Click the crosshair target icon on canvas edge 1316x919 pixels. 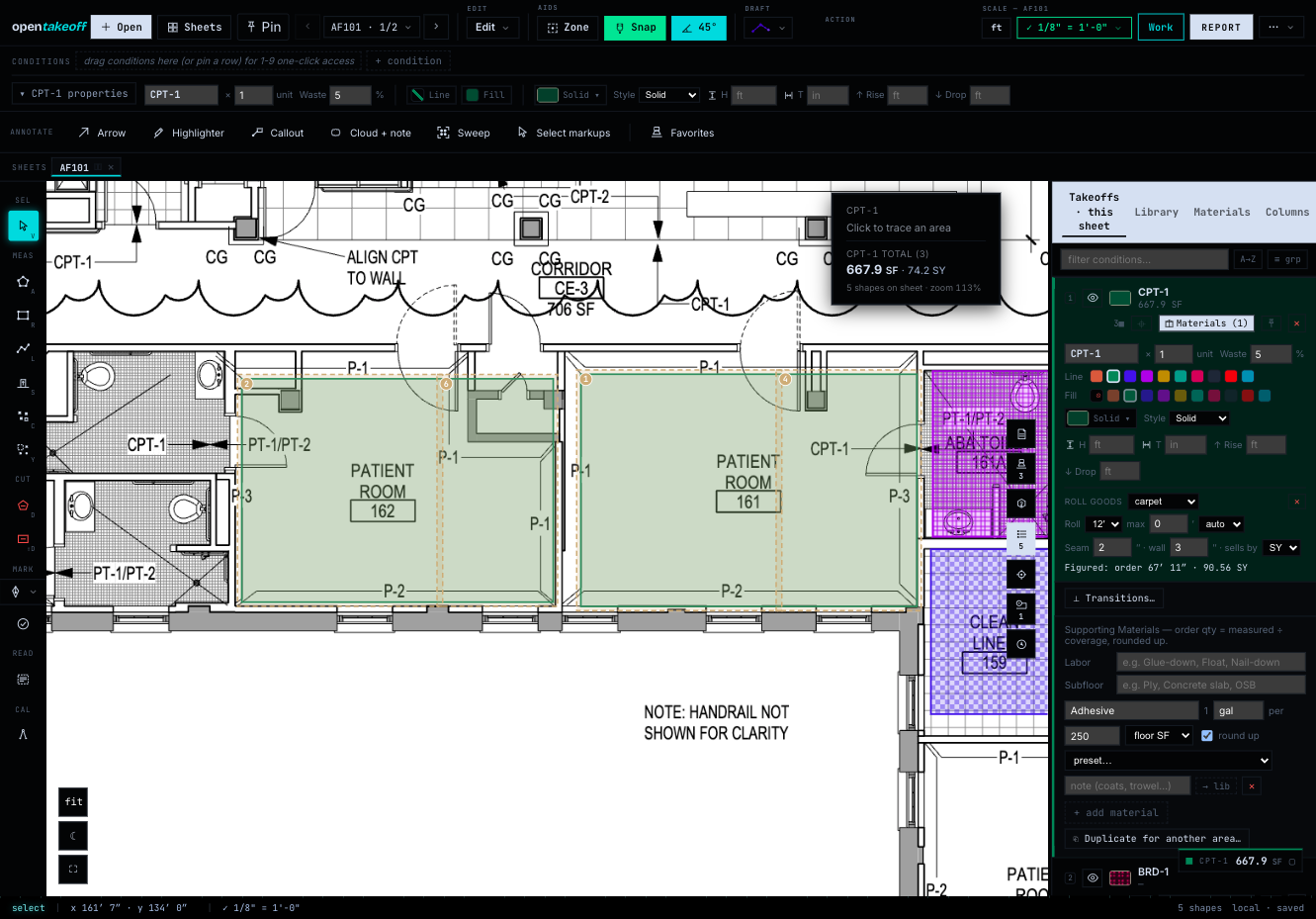[x=1021, y=574]
